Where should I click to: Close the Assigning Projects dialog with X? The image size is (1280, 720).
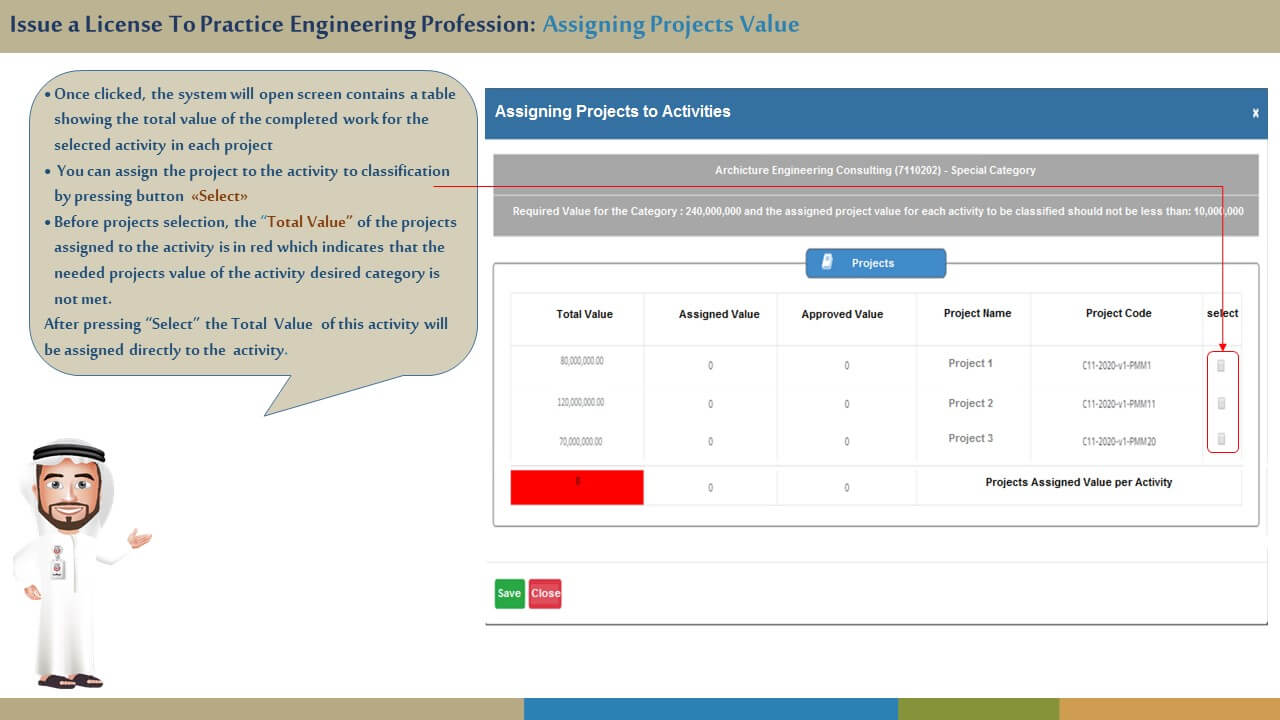click(1255, 113)
